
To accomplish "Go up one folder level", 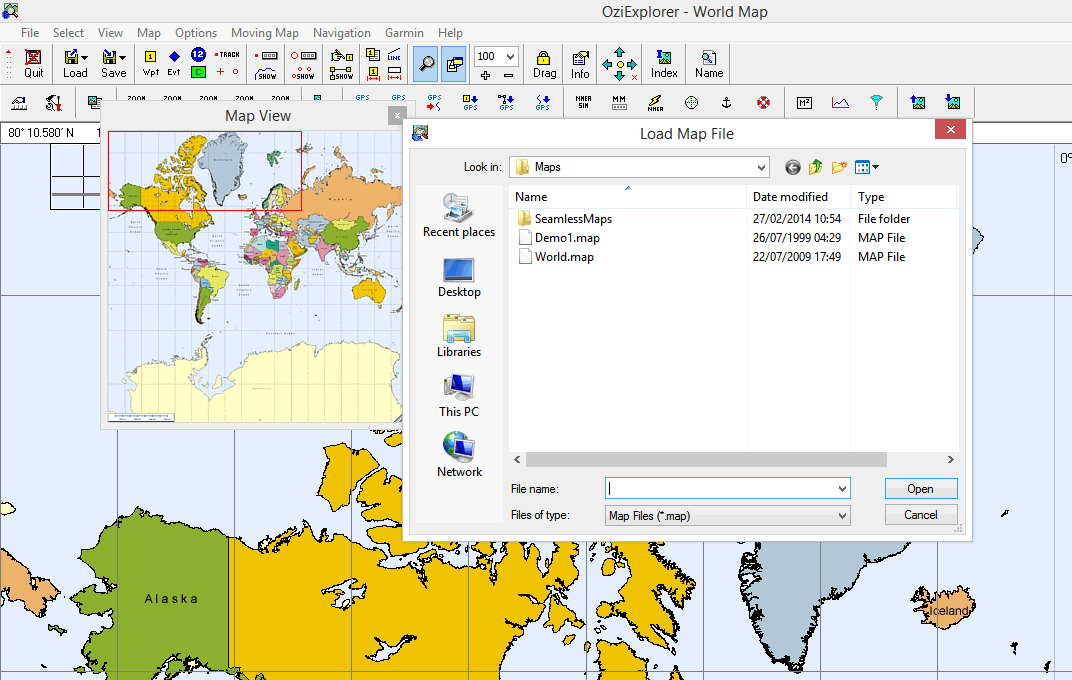I will (x=816, y=167).
